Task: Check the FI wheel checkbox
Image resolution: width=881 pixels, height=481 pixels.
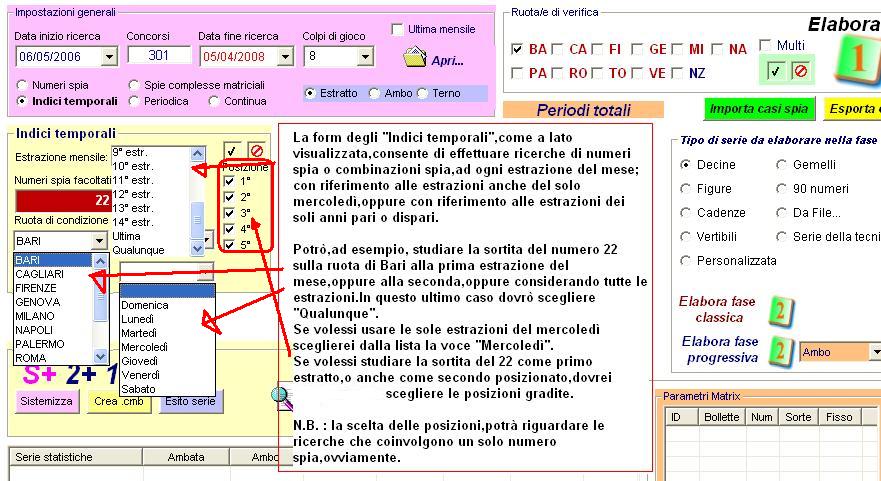Action: click(x=597, y=49)
